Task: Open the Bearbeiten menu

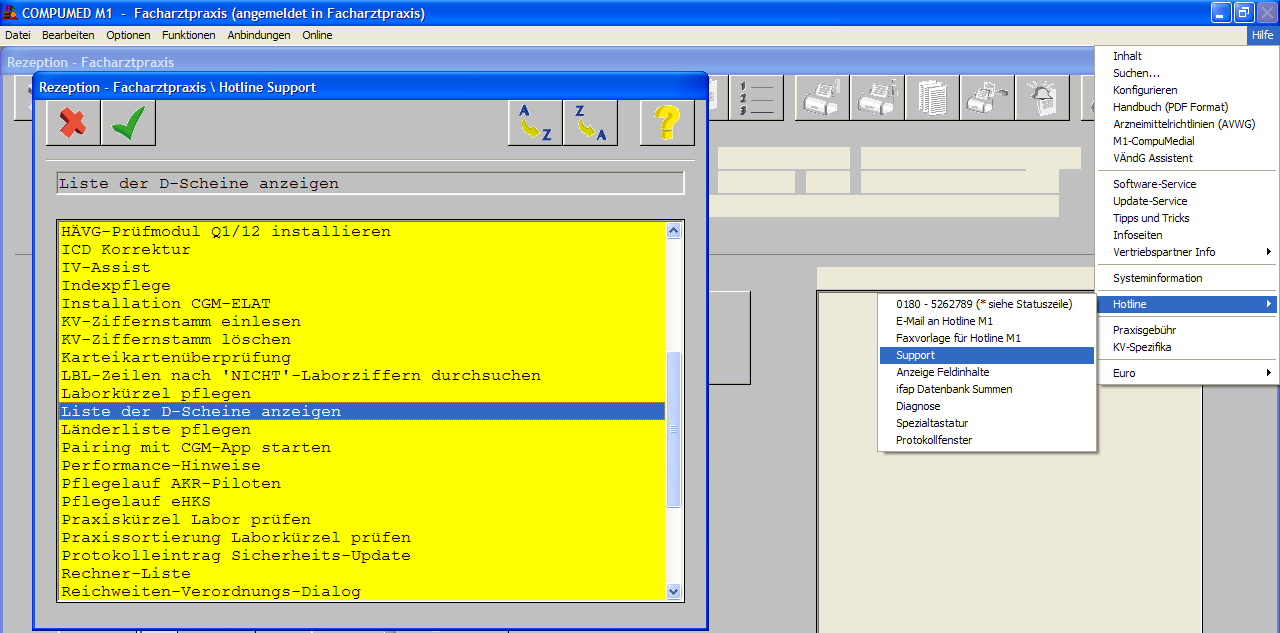Action: tap(68, 35)
